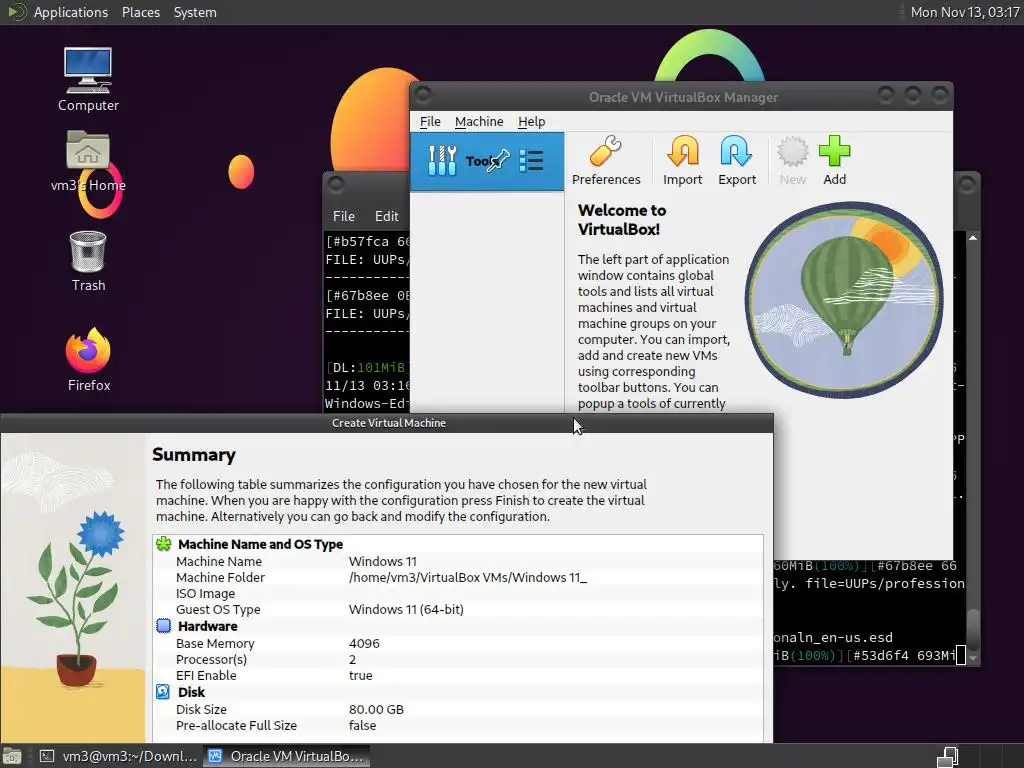The width and height of the screenshot is (1024, 768).
Task: Click the green Add machine icon
Action: click(x=835, y=161)
